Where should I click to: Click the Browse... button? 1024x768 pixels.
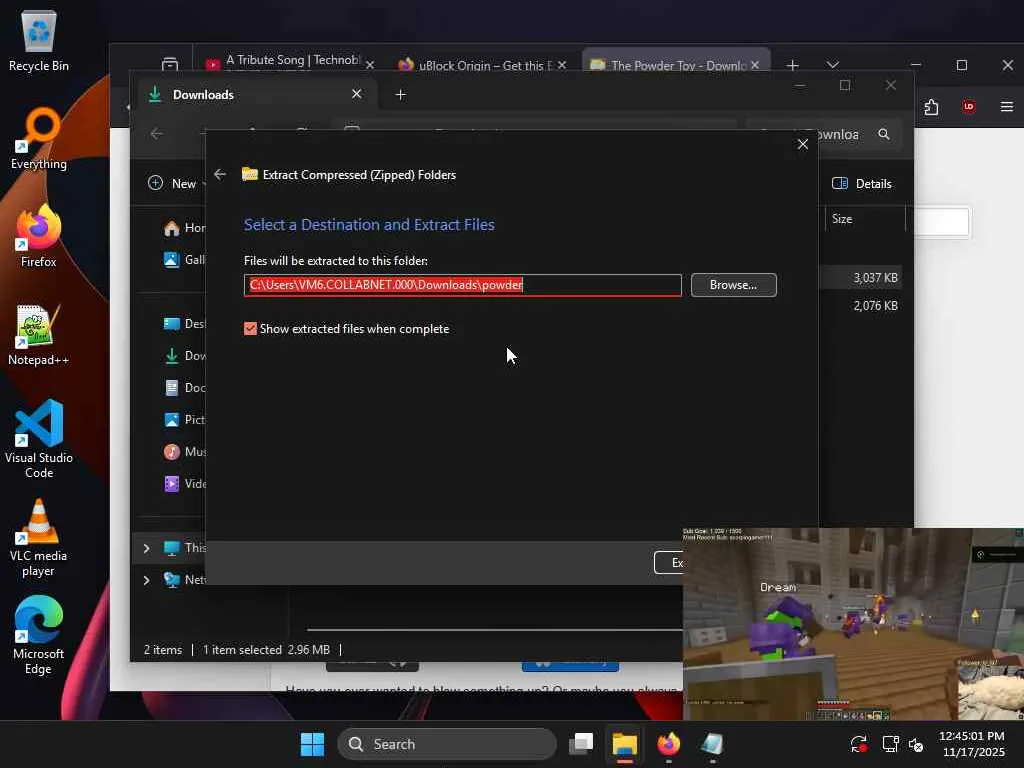tap(733, 285)
